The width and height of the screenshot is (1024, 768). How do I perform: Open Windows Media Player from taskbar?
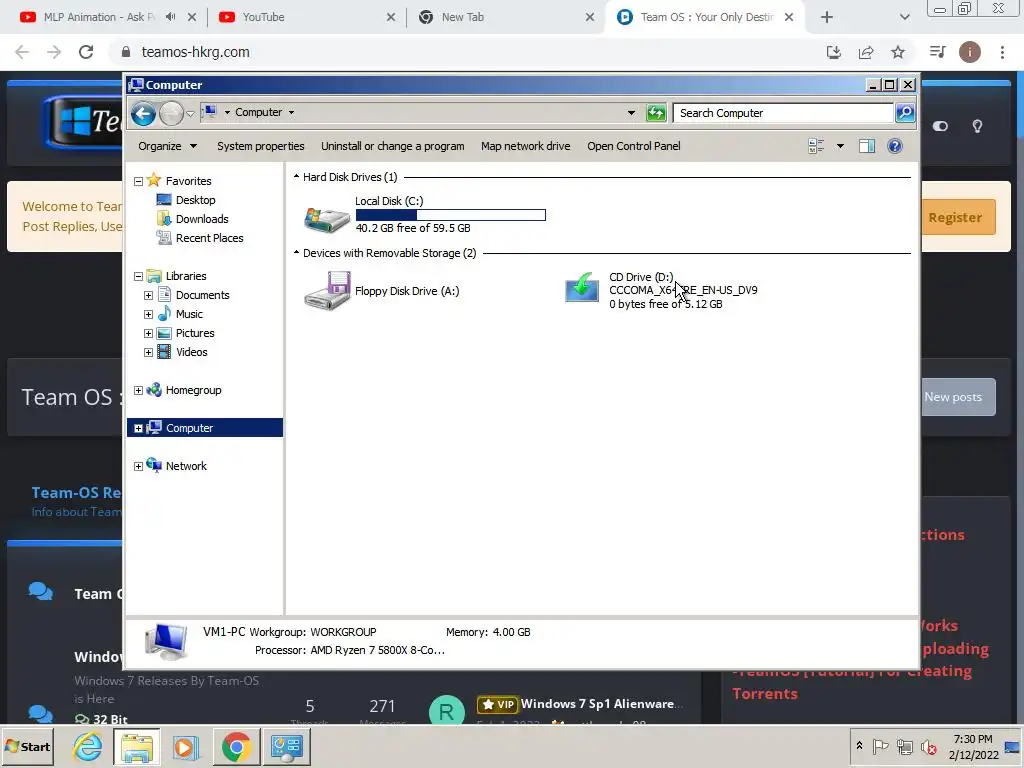tap(185, 746)
